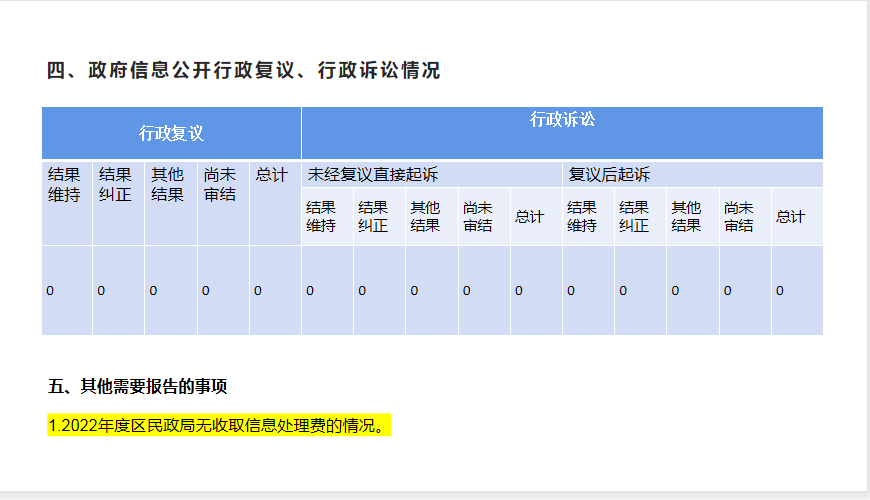Click the highlighted sentence about 信息处理费
Screen dimensions: 870x500
(219, 425)
